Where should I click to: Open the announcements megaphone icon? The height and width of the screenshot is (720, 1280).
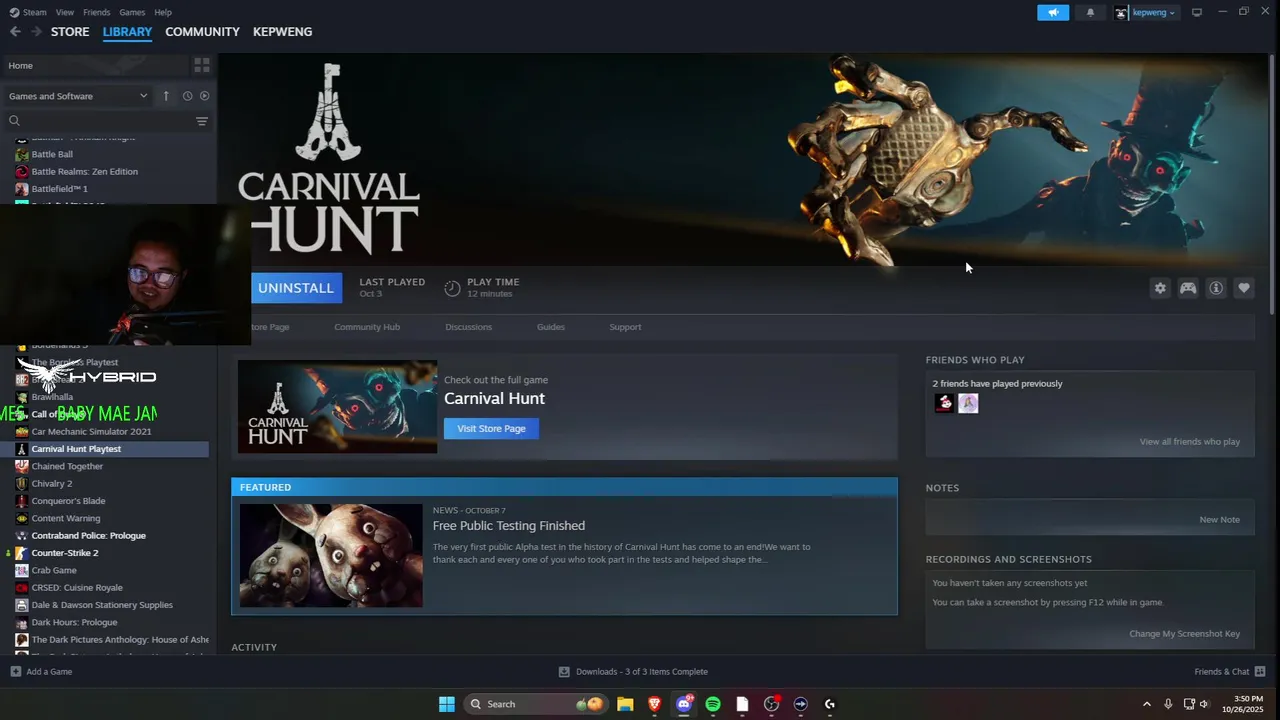tap(1053, 12)
